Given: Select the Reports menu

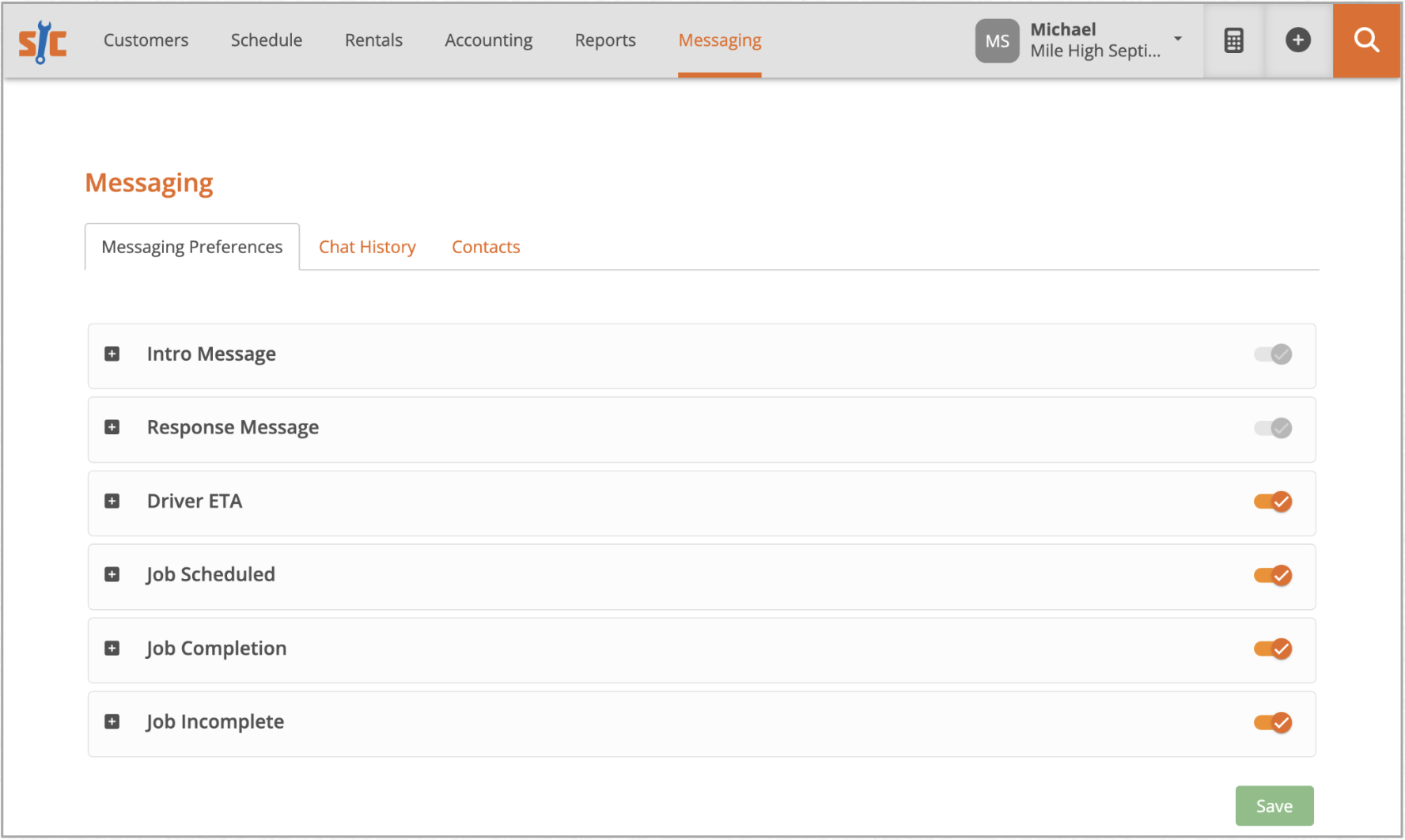Looking at the screenshot, I should pyautogui.click(x=605, y=40).
